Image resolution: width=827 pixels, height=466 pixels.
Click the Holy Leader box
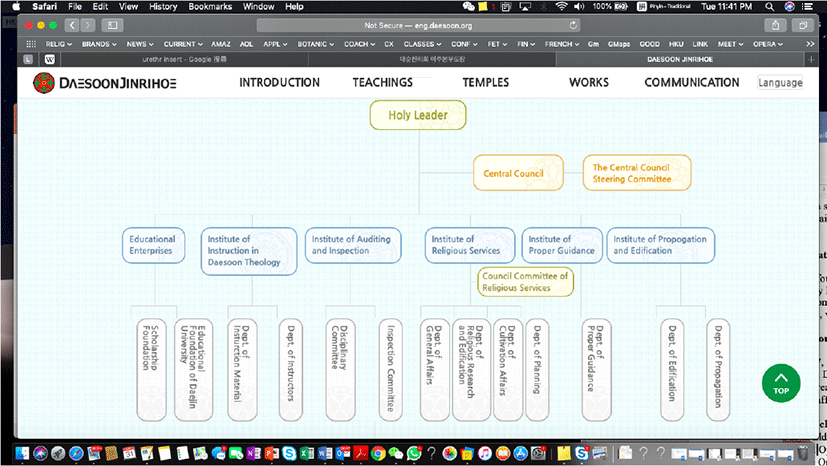[418, 115]
